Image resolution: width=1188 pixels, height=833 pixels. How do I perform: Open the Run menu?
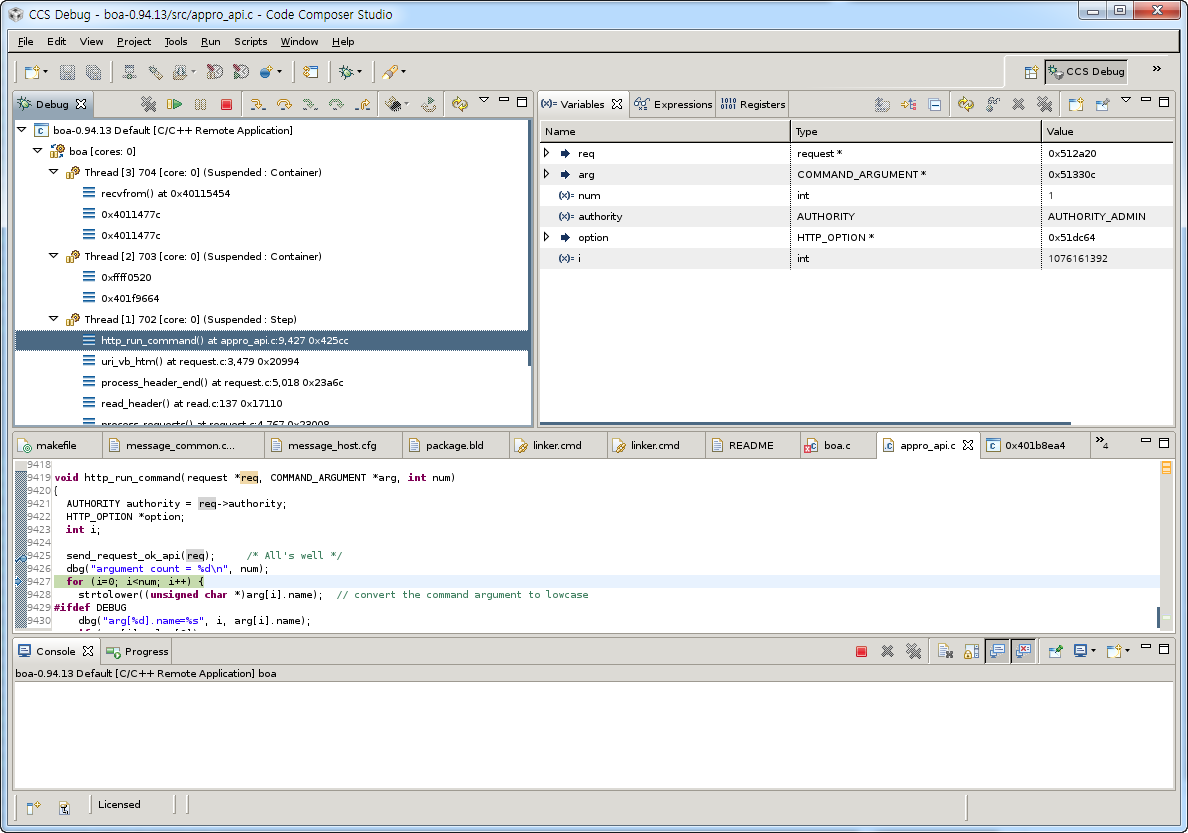pos(211,42)
